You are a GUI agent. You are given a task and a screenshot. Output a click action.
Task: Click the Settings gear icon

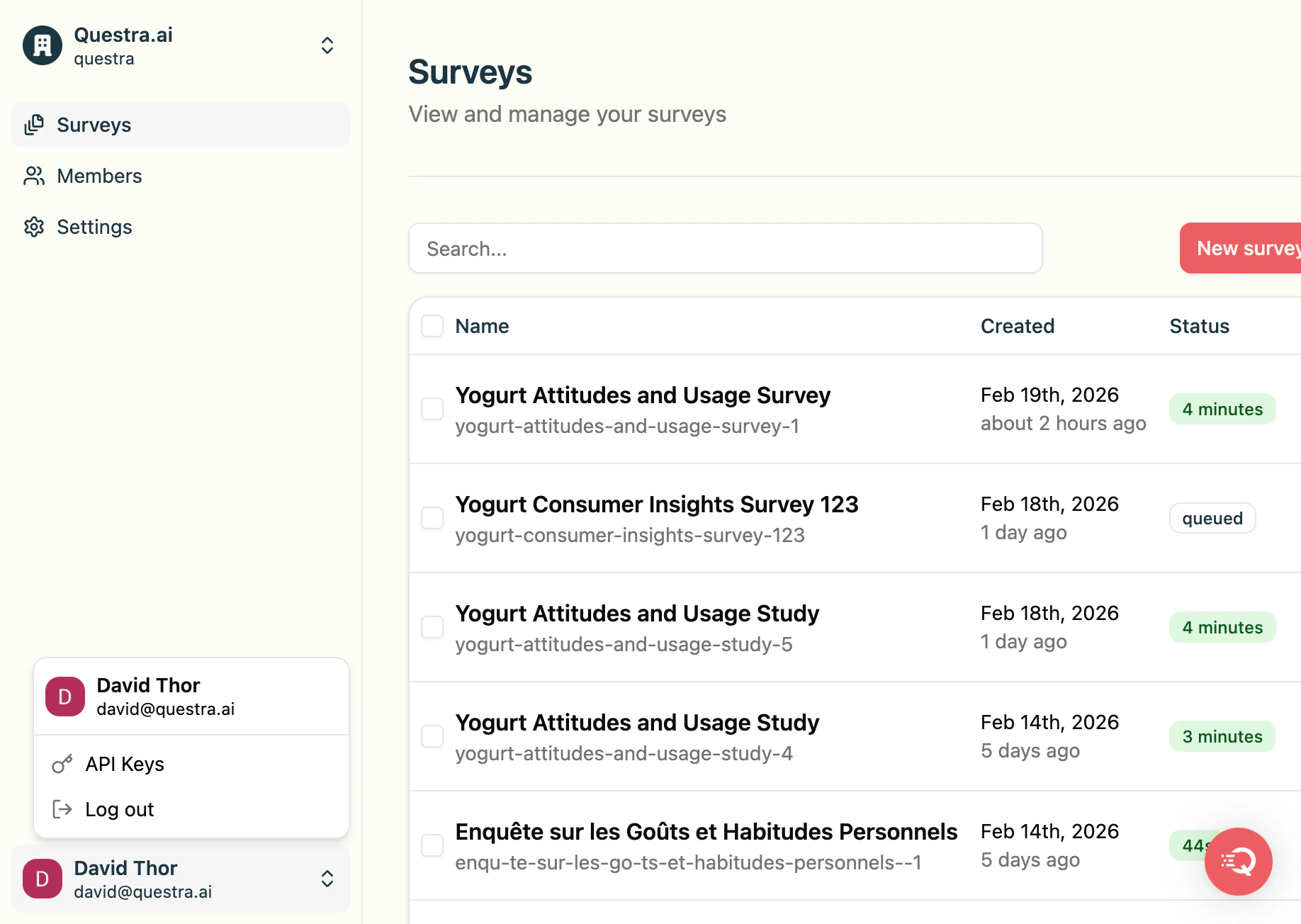34,227
